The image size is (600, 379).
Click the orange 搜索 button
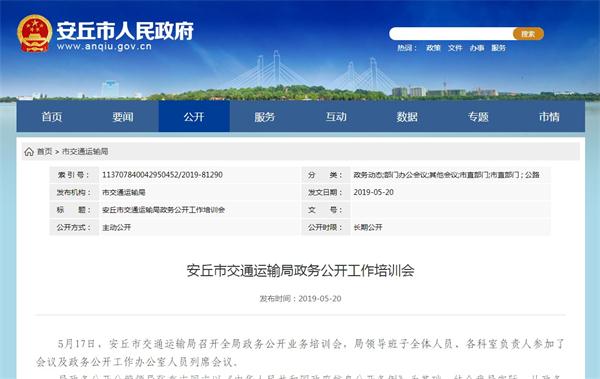tap(528, 34)
